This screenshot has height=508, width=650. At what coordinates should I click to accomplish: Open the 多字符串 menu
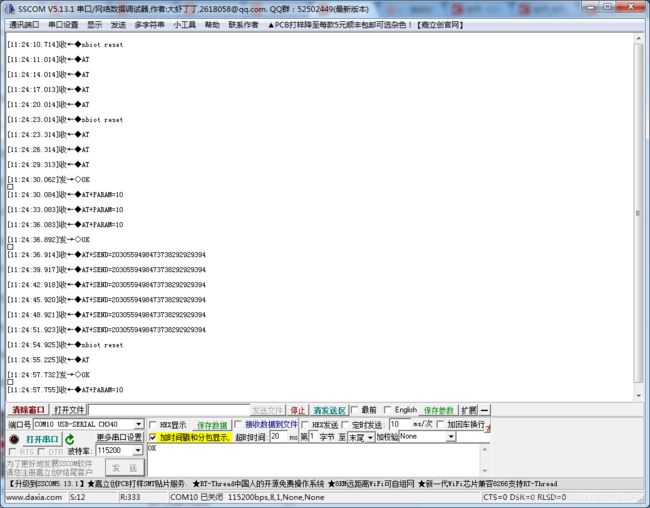(149, 25)
